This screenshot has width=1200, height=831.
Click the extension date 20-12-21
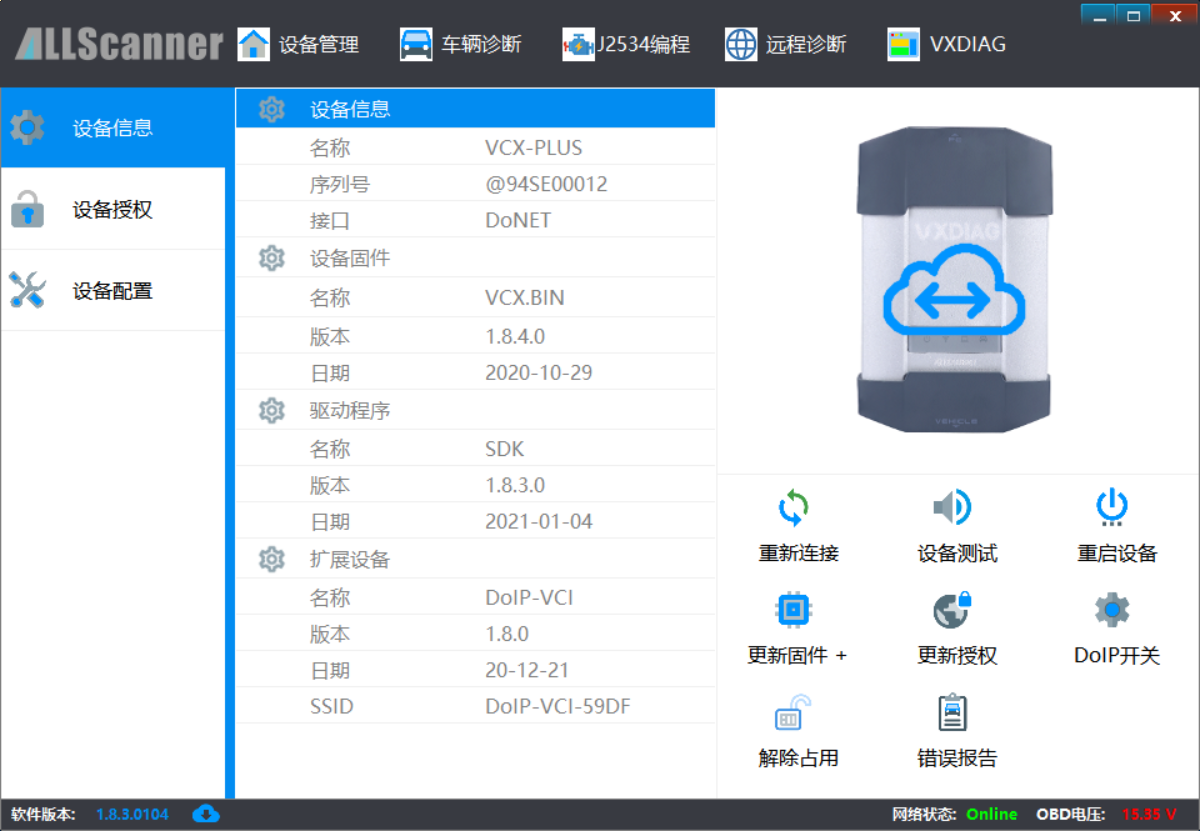[527, 670]
